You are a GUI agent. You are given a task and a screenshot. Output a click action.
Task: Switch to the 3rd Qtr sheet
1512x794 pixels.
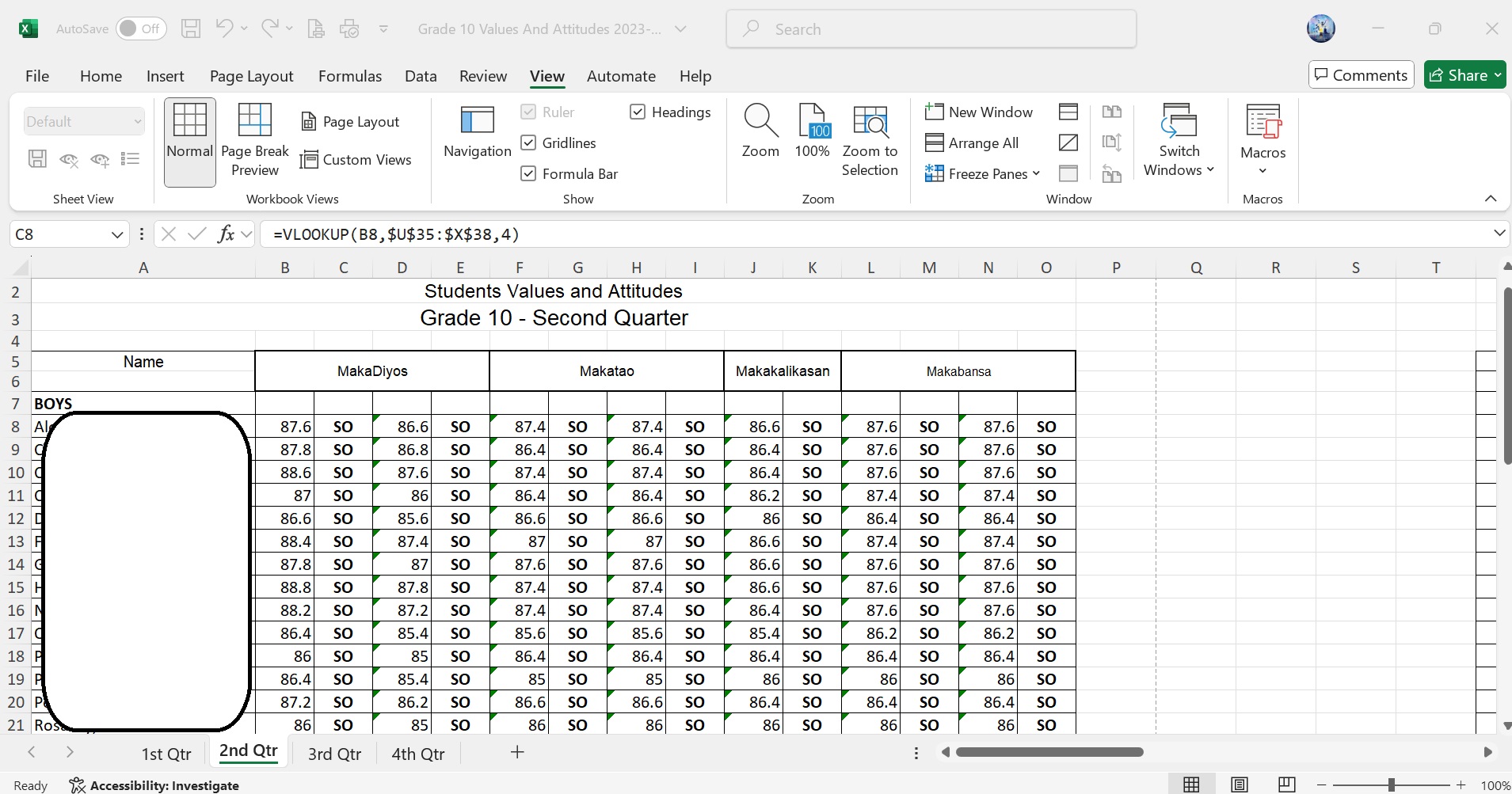(334, 754)
